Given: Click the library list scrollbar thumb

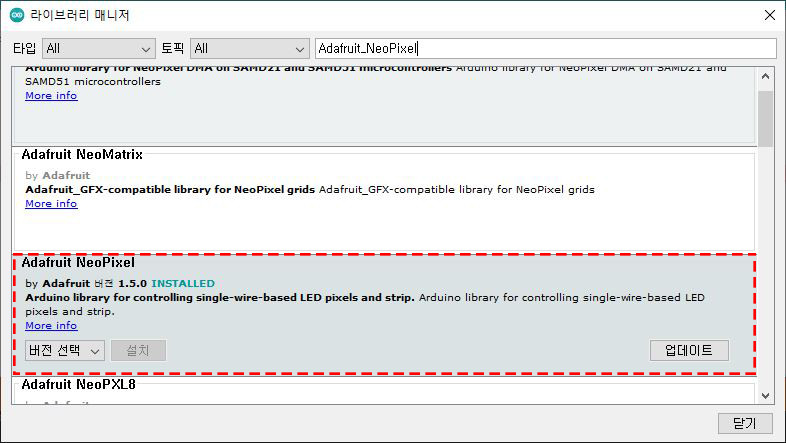Looking at the screenshot, I should [765, 118].
